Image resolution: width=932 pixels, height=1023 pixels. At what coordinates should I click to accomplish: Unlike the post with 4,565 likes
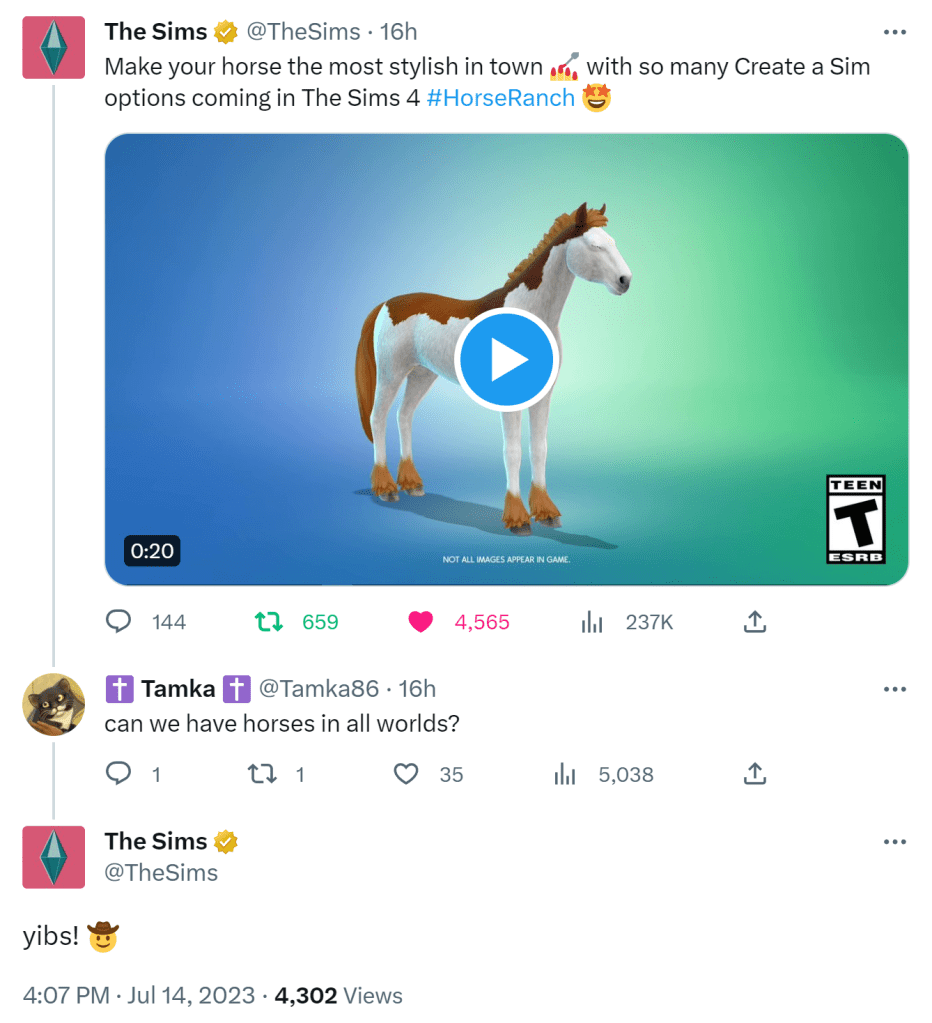[420, 622]
